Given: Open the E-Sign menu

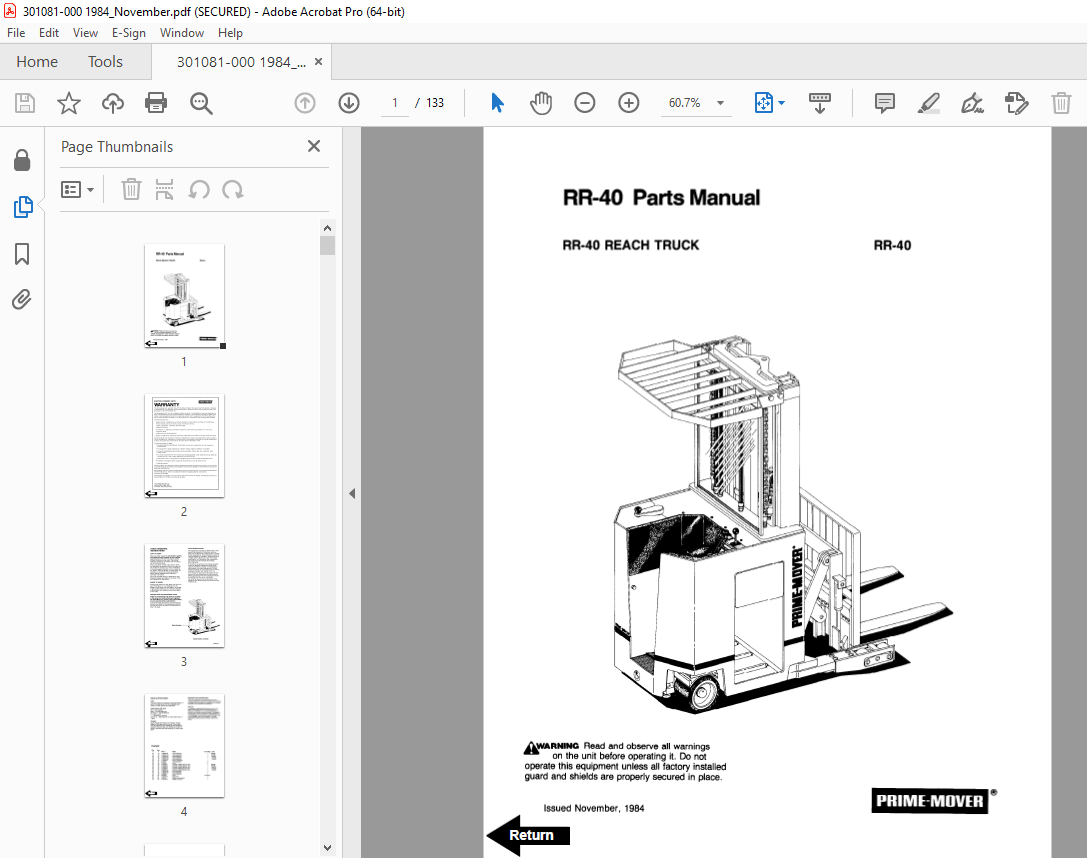Looking at the screenshot, I should [129, 33].
